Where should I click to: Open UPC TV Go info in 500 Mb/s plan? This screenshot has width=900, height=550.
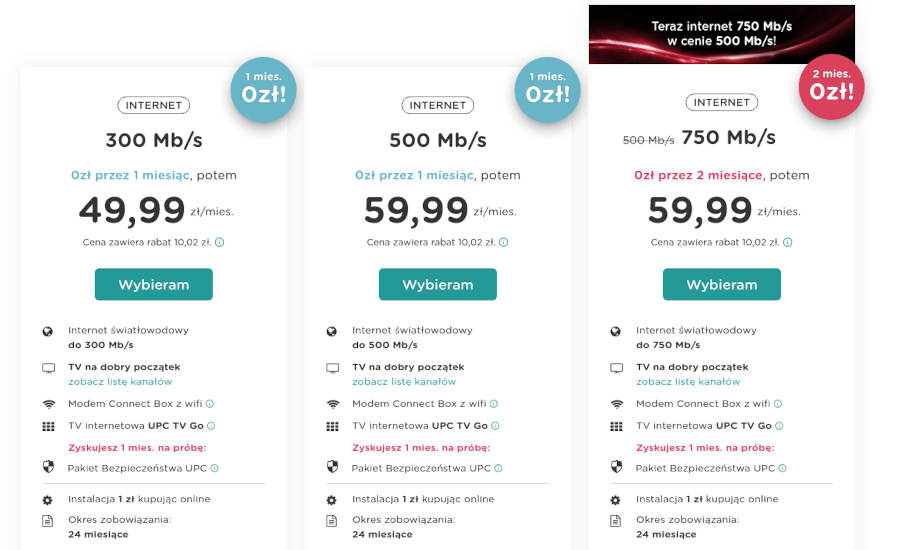click(x=494, y=426)
